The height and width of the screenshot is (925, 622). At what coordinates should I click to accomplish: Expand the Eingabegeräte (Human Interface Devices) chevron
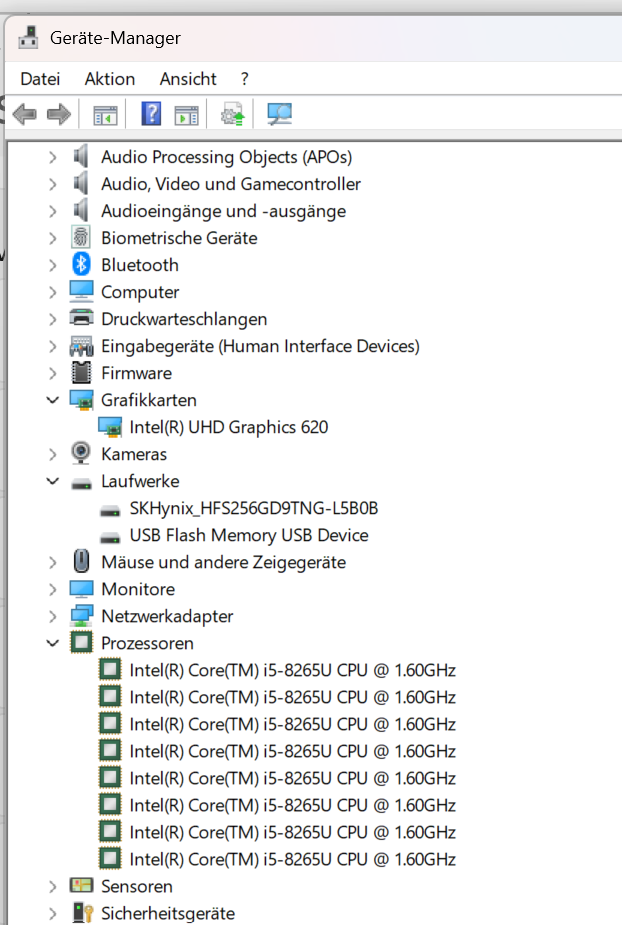53,346
